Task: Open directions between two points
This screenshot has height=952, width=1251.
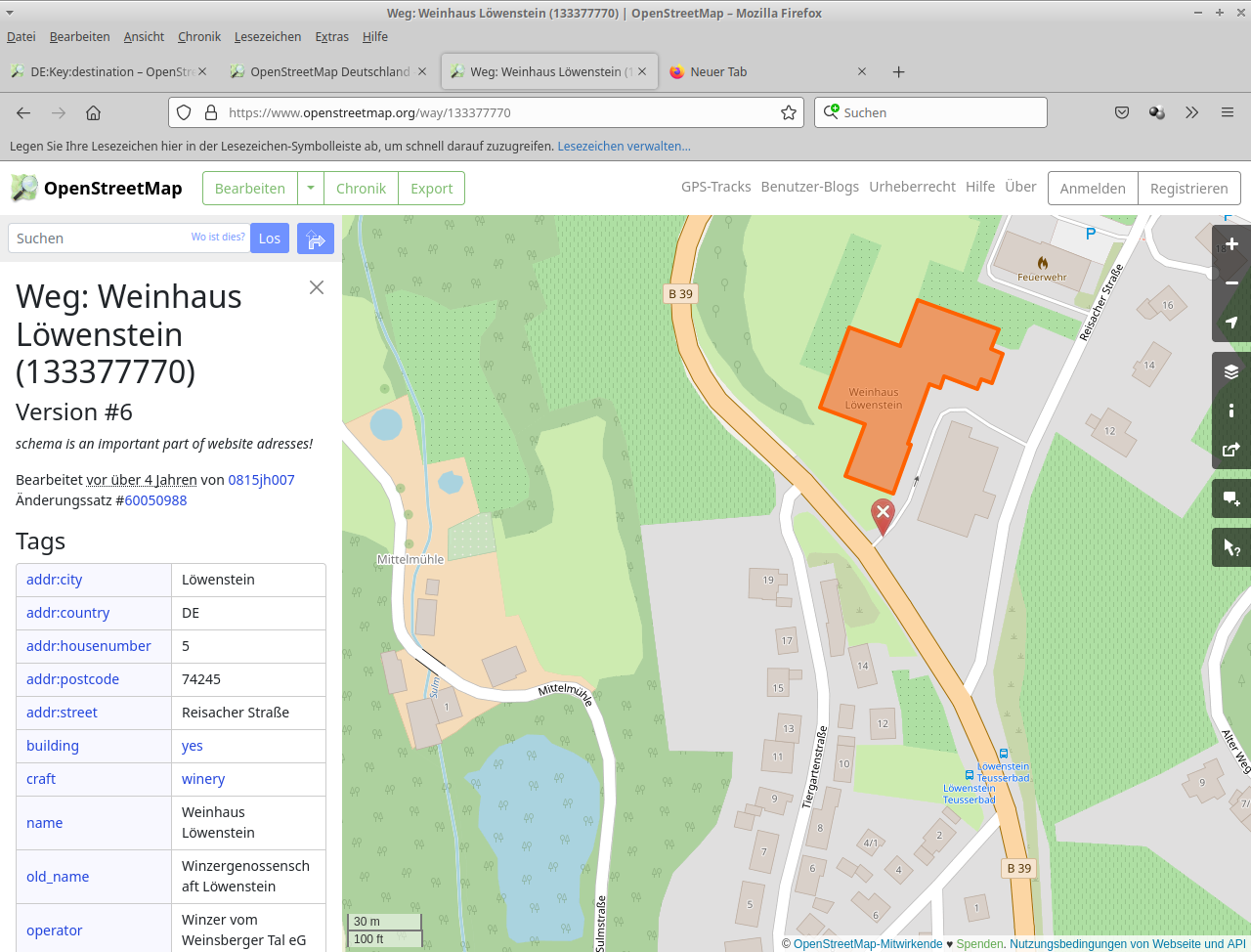Action: click(316, 238)
